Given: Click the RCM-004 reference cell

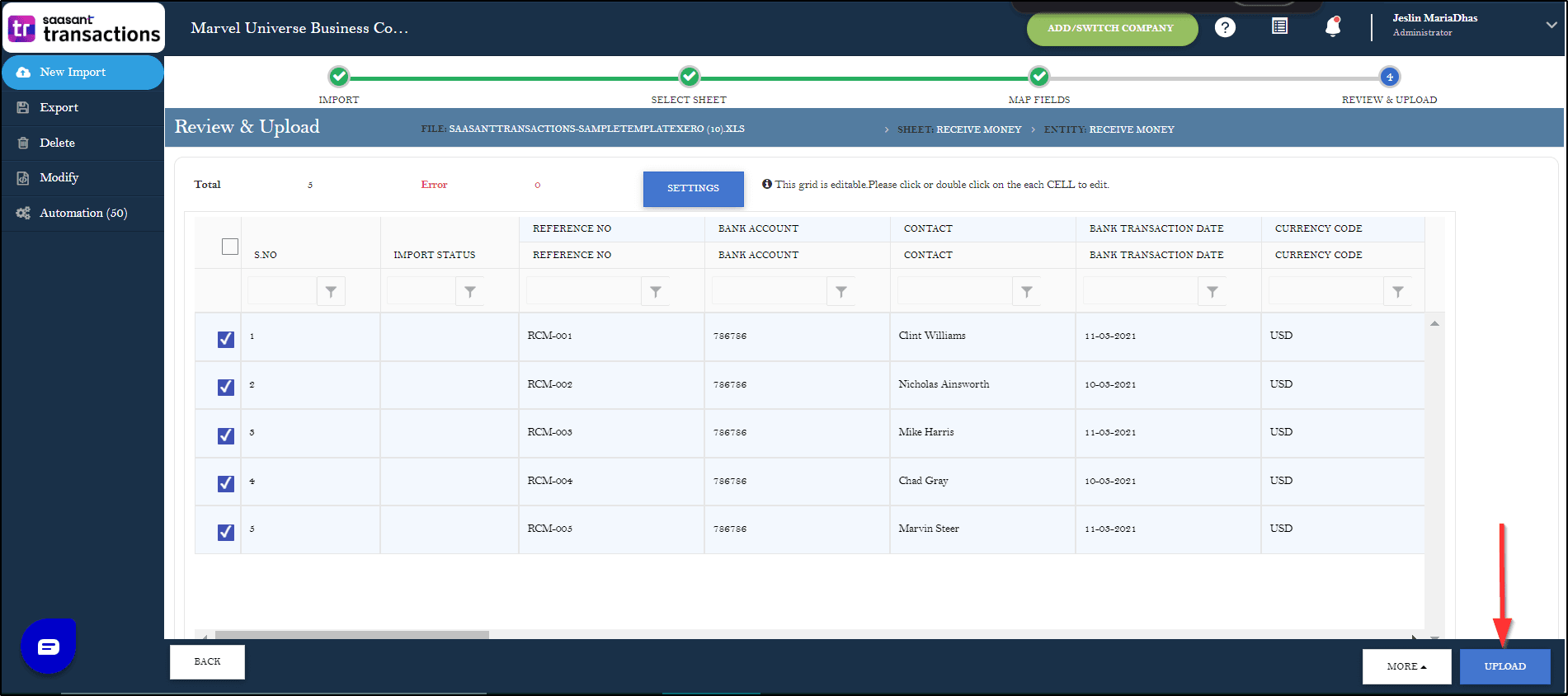Looking at the screenshot, I should (x=611, y=482).
